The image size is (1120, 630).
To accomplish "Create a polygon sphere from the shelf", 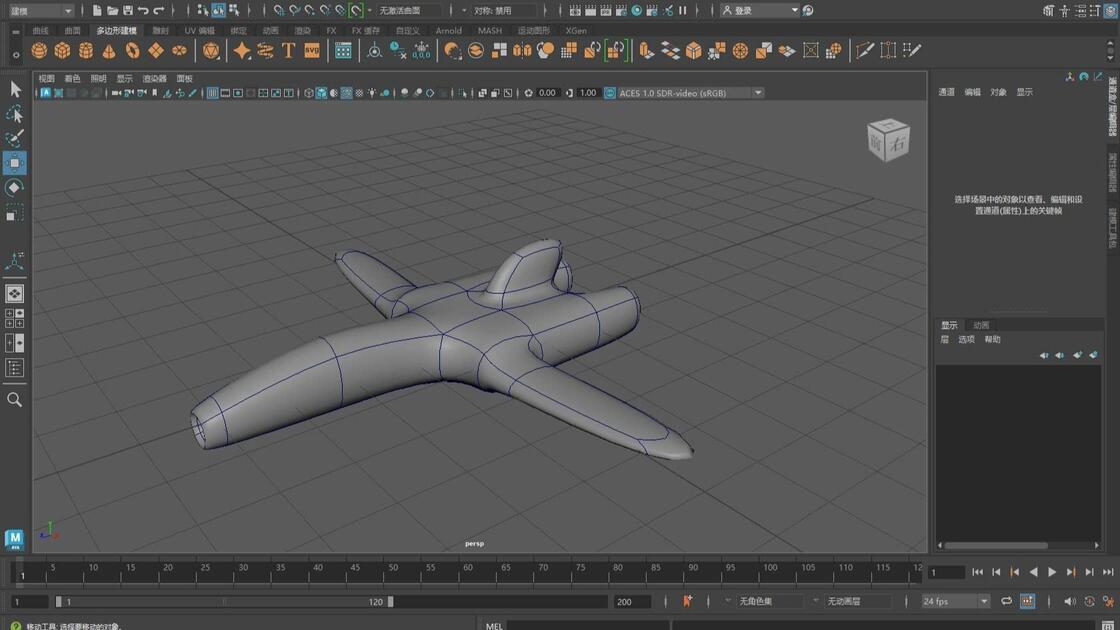I will (x=39, y=51).
